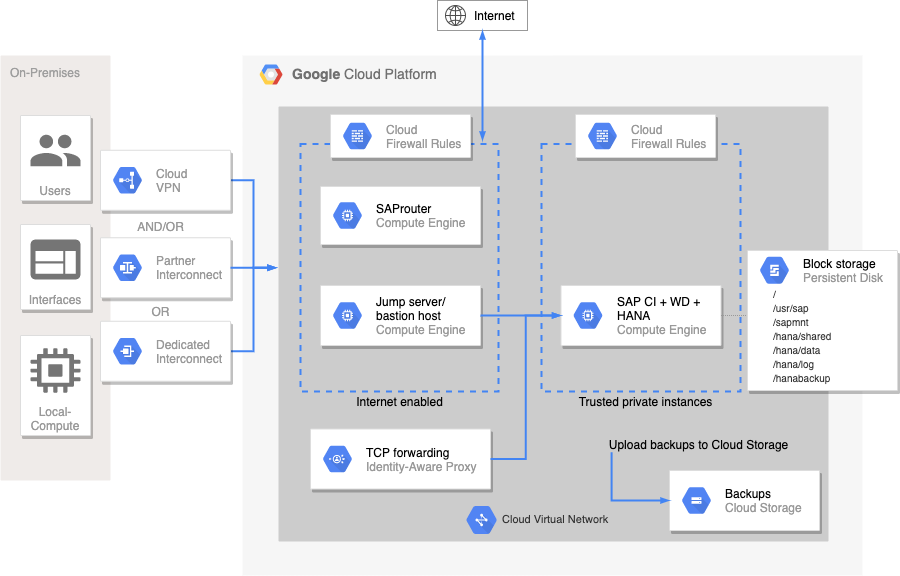Screen dimensions: 900x576
Task: Select the /usr/sap path
Action: (790, 309)
